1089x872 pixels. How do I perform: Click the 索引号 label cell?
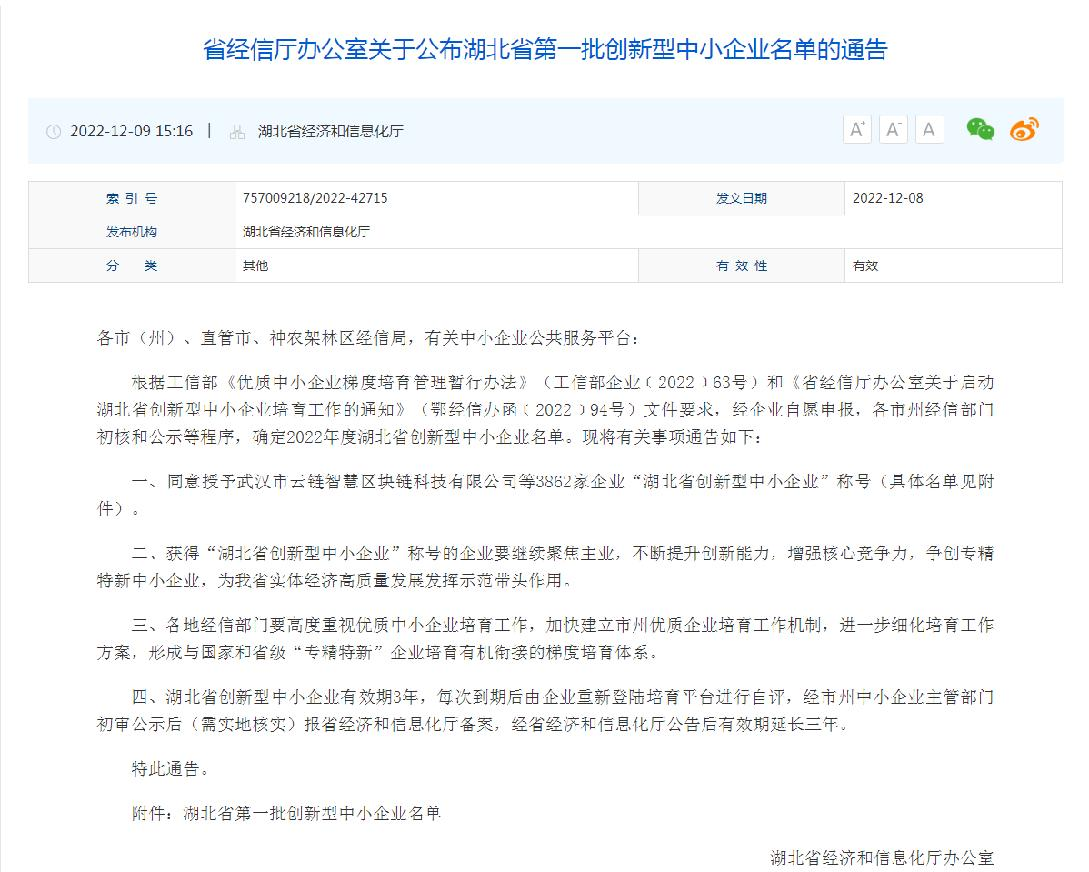coord(131,199)
